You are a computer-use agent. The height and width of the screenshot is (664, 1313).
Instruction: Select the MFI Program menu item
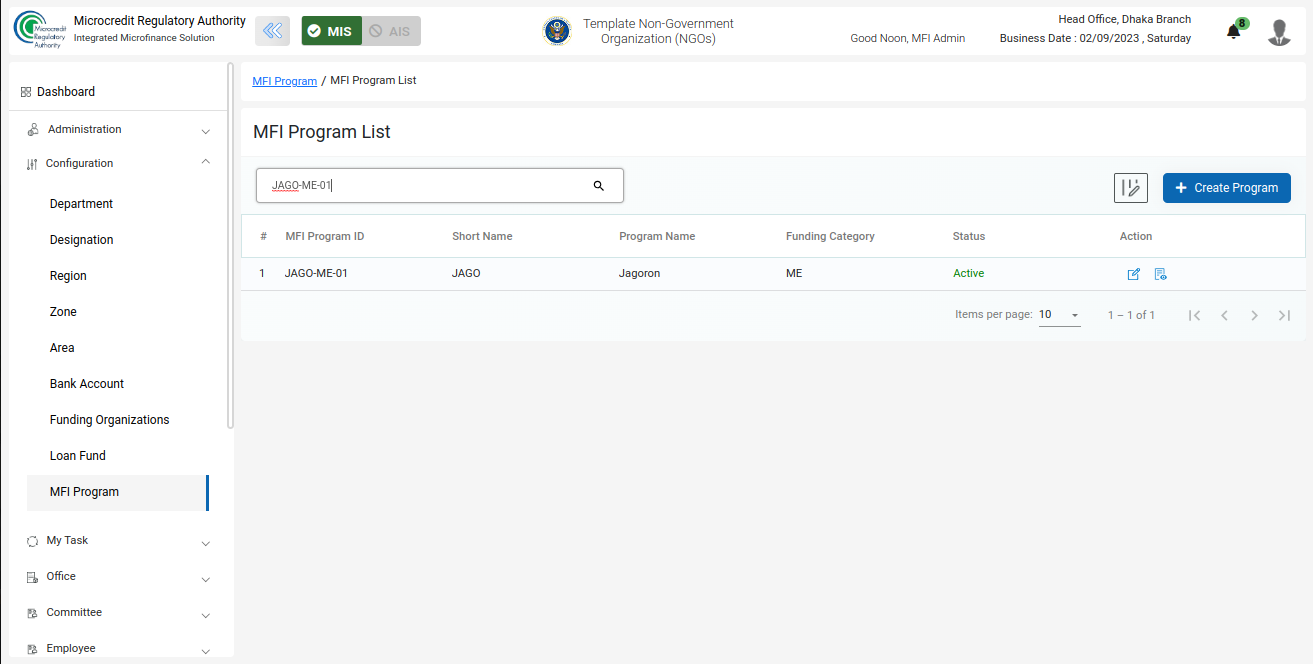click(118, 492)
